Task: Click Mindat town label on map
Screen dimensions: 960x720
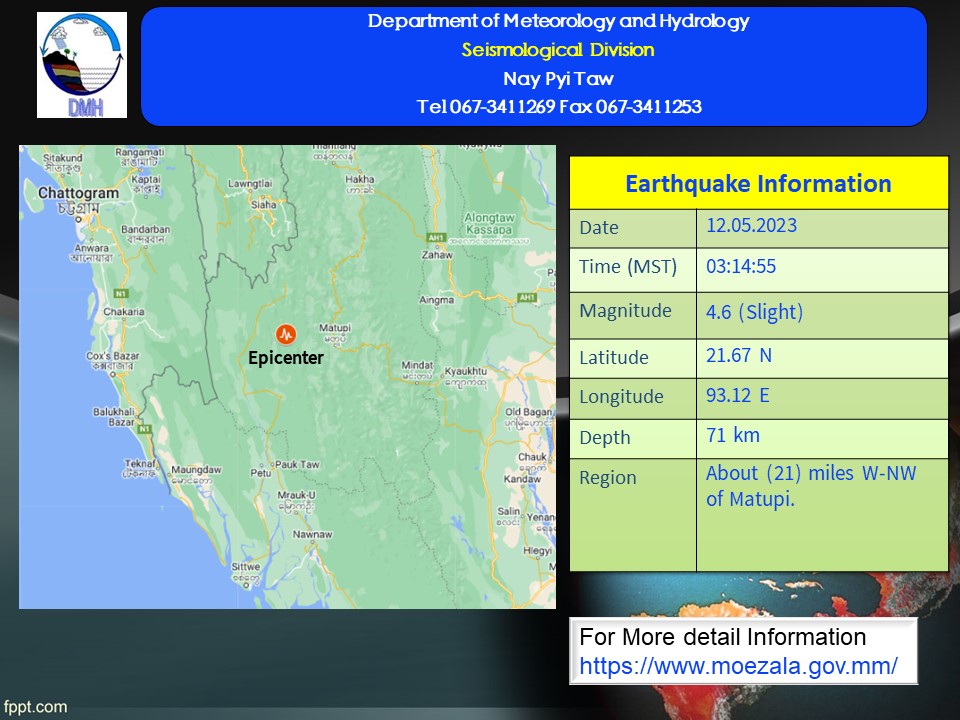Action: 418,365
